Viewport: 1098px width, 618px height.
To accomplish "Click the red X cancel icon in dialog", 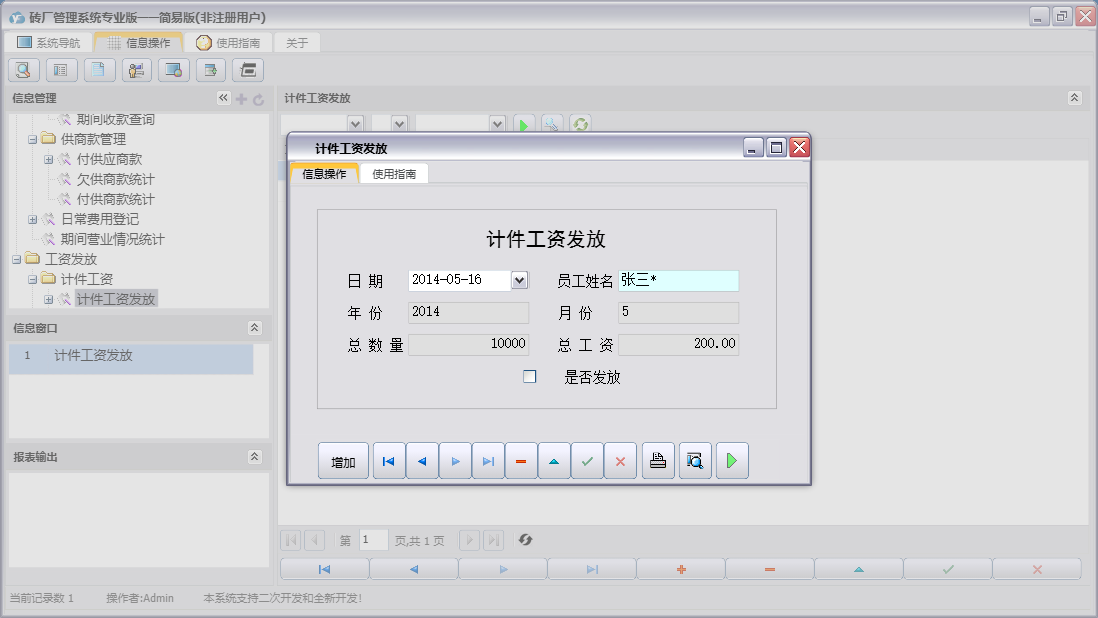I will [620, 460].
